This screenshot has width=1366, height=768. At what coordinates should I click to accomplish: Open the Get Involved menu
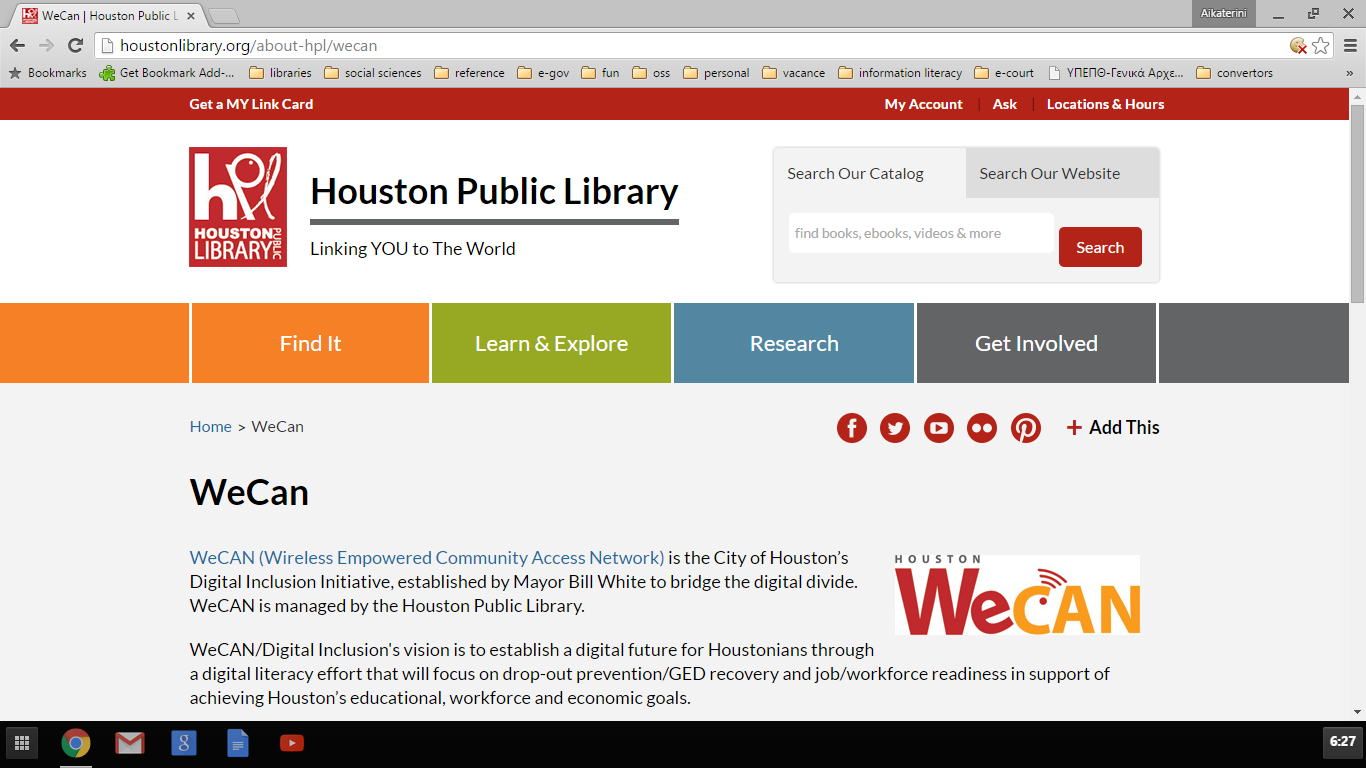coord(1036,343)
